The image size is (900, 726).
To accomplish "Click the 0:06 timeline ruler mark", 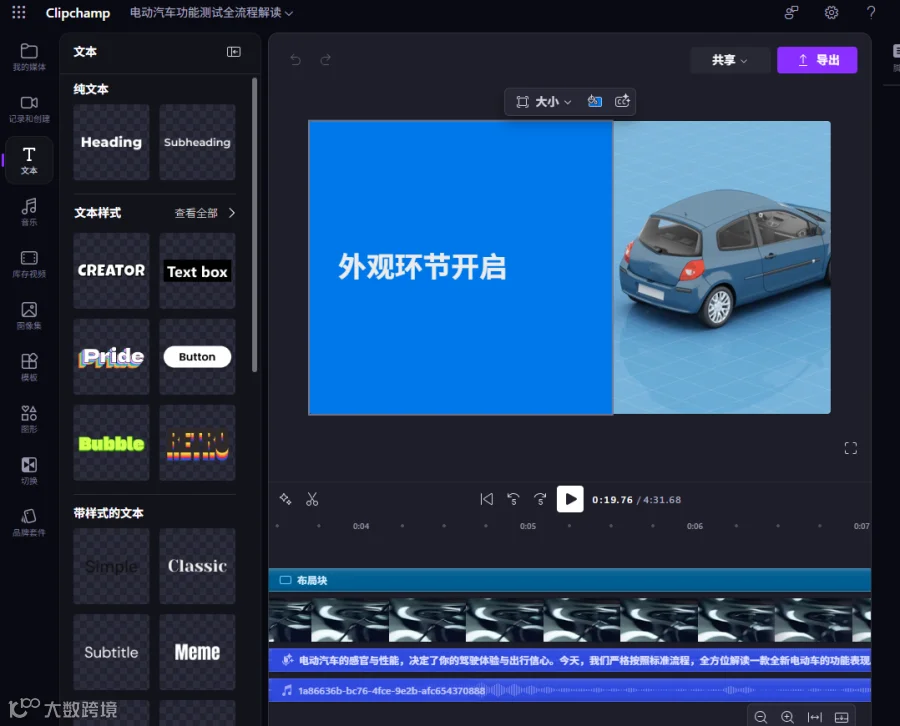I will pyautogui.click(x=695, y=526).
